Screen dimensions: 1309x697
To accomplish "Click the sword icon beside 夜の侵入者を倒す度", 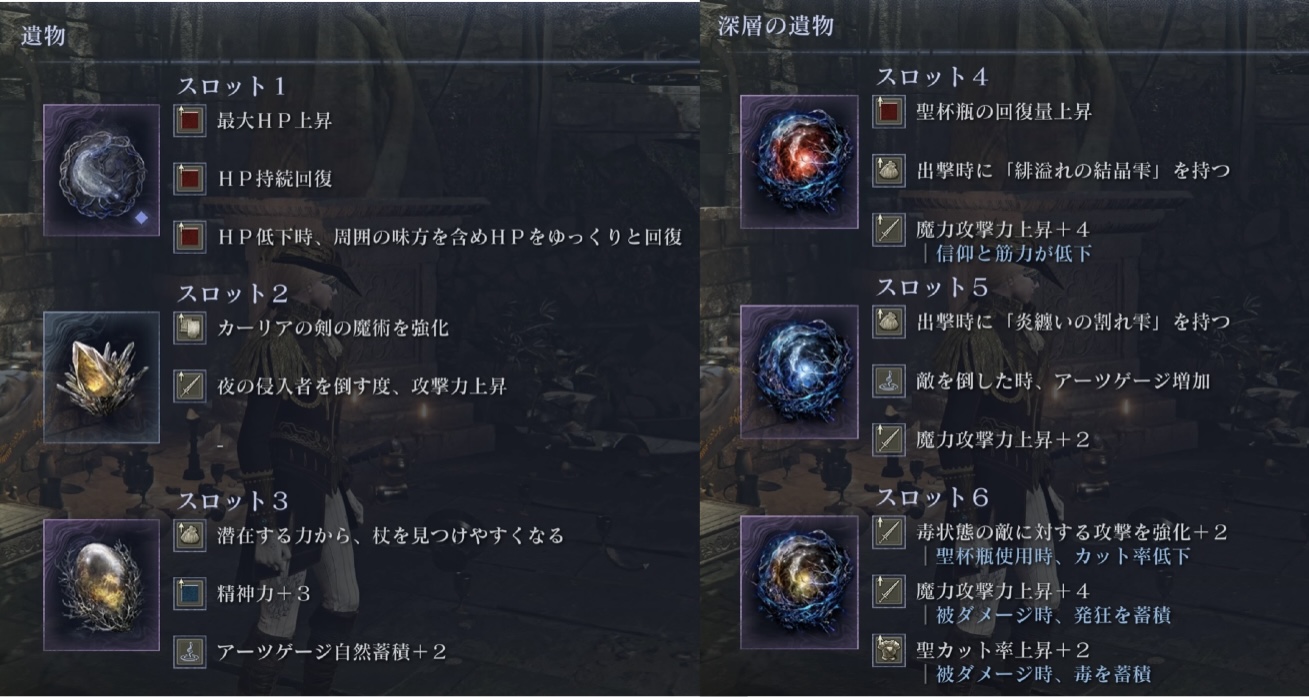I will (x=190, y=386).
